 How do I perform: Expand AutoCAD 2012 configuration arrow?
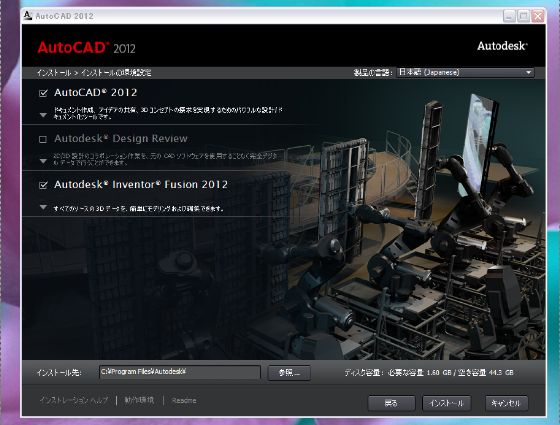[x=43, y=115]
